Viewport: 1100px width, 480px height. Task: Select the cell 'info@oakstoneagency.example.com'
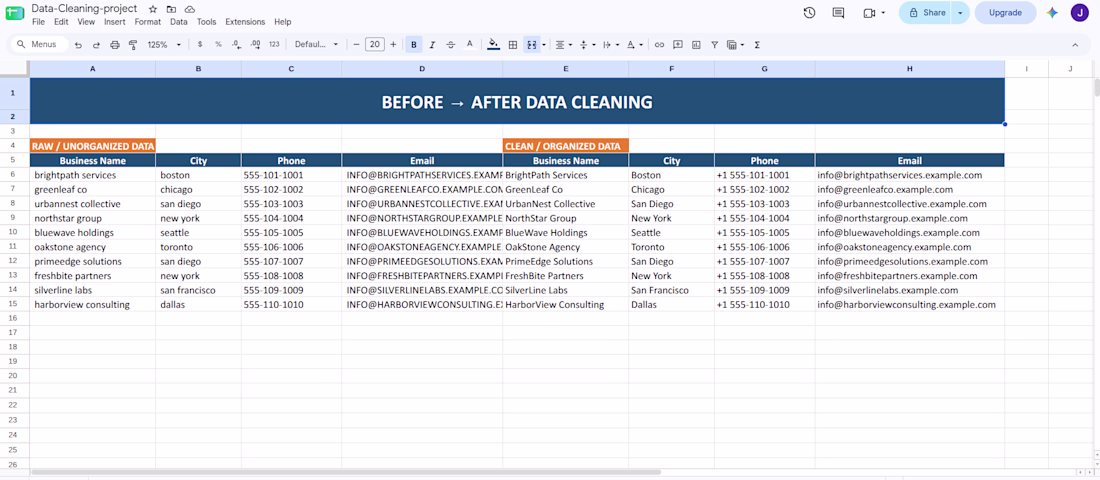(909, 247)
